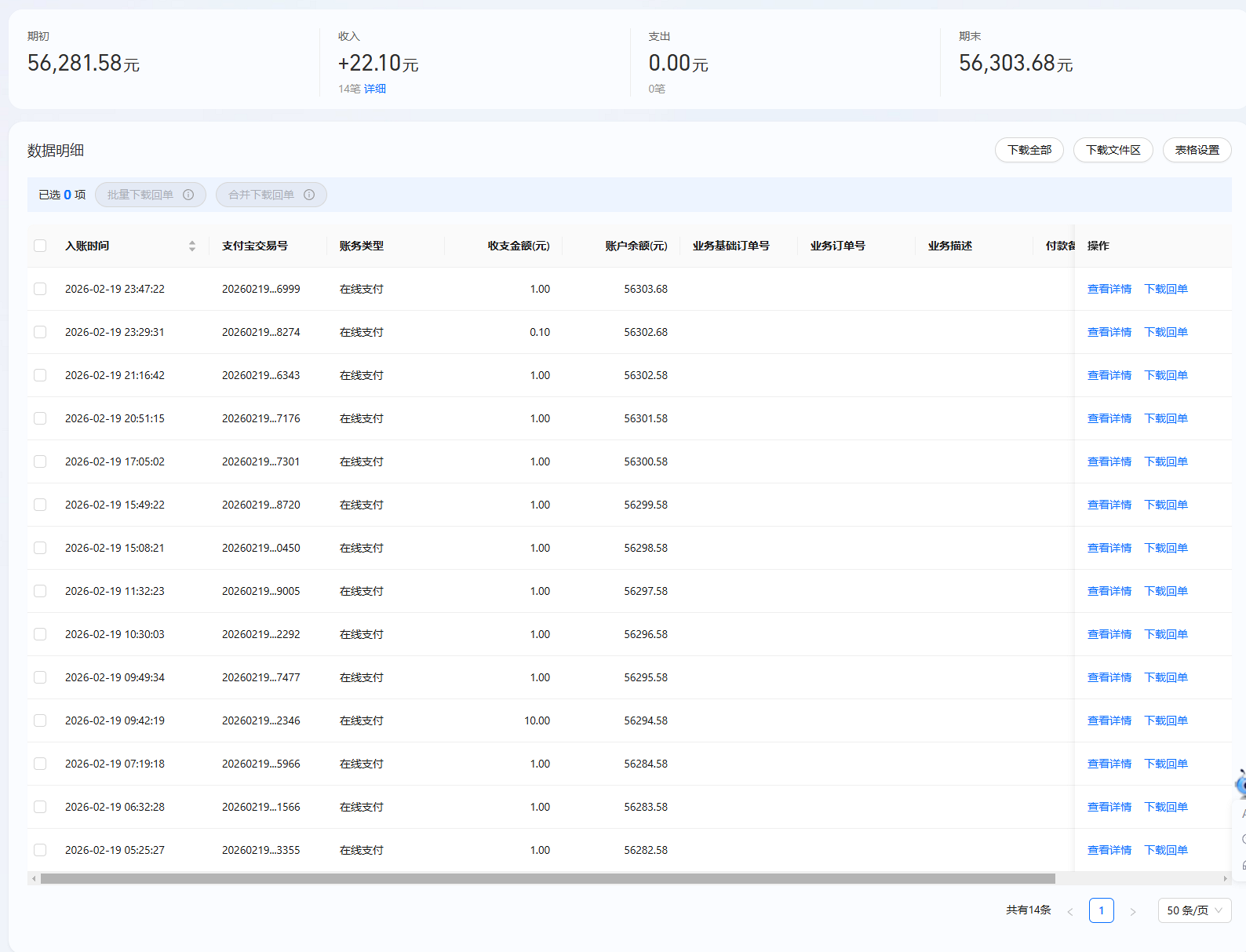Go to the previous page arrow
The image size is (1246, 952).
[1070, 911]
